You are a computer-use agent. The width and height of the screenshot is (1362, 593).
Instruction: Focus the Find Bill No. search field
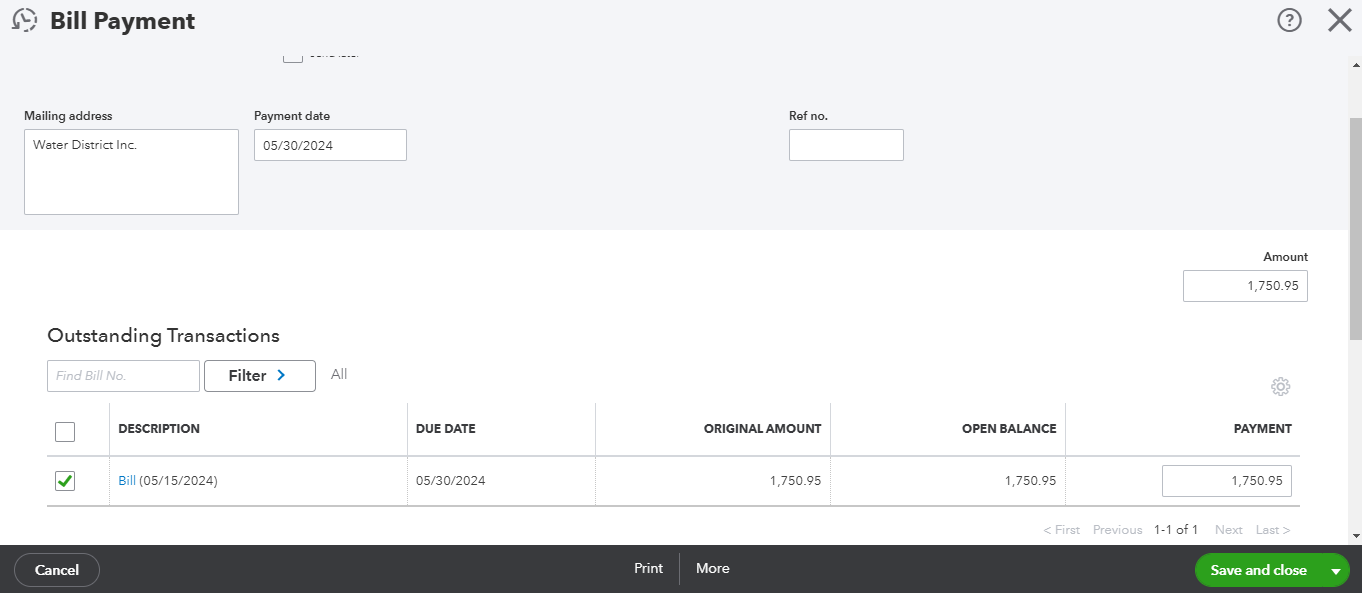pos(123,376)
